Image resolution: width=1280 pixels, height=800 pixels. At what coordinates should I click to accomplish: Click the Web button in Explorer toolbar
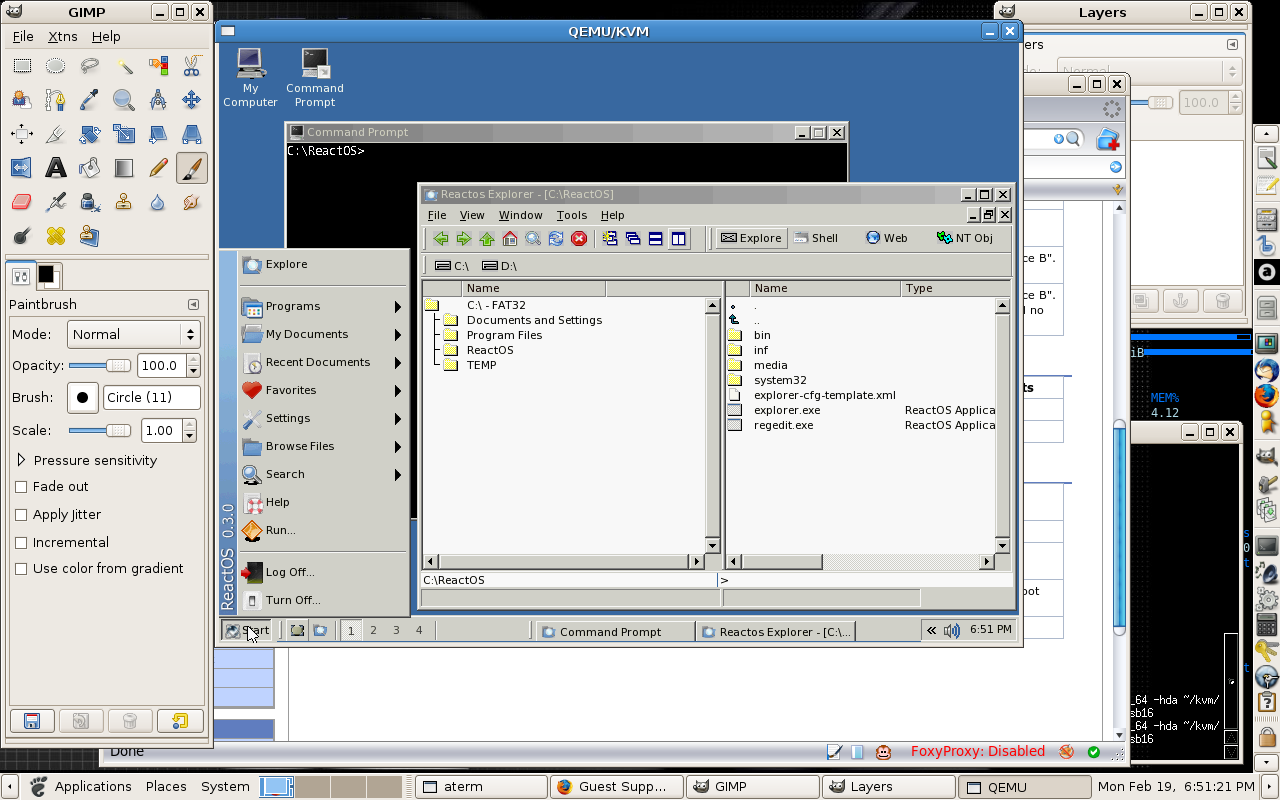[887, 238]
